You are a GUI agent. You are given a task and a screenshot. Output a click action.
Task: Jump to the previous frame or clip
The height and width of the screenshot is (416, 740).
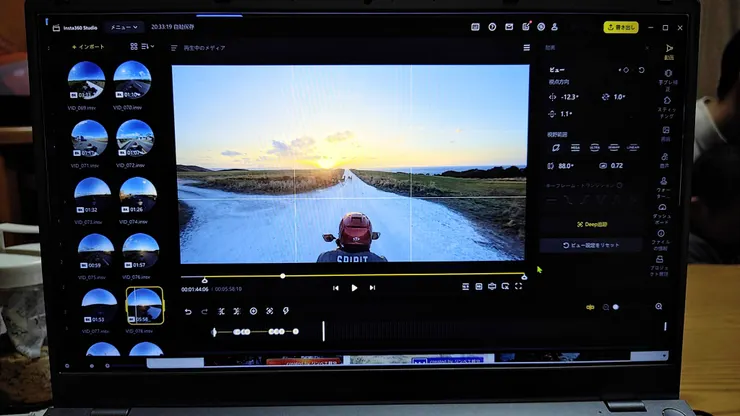(x=336, y=288)
